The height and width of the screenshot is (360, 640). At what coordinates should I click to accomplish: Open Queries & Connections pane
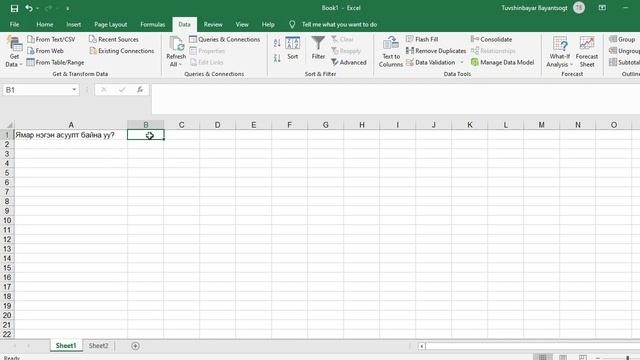coord(224,39)
